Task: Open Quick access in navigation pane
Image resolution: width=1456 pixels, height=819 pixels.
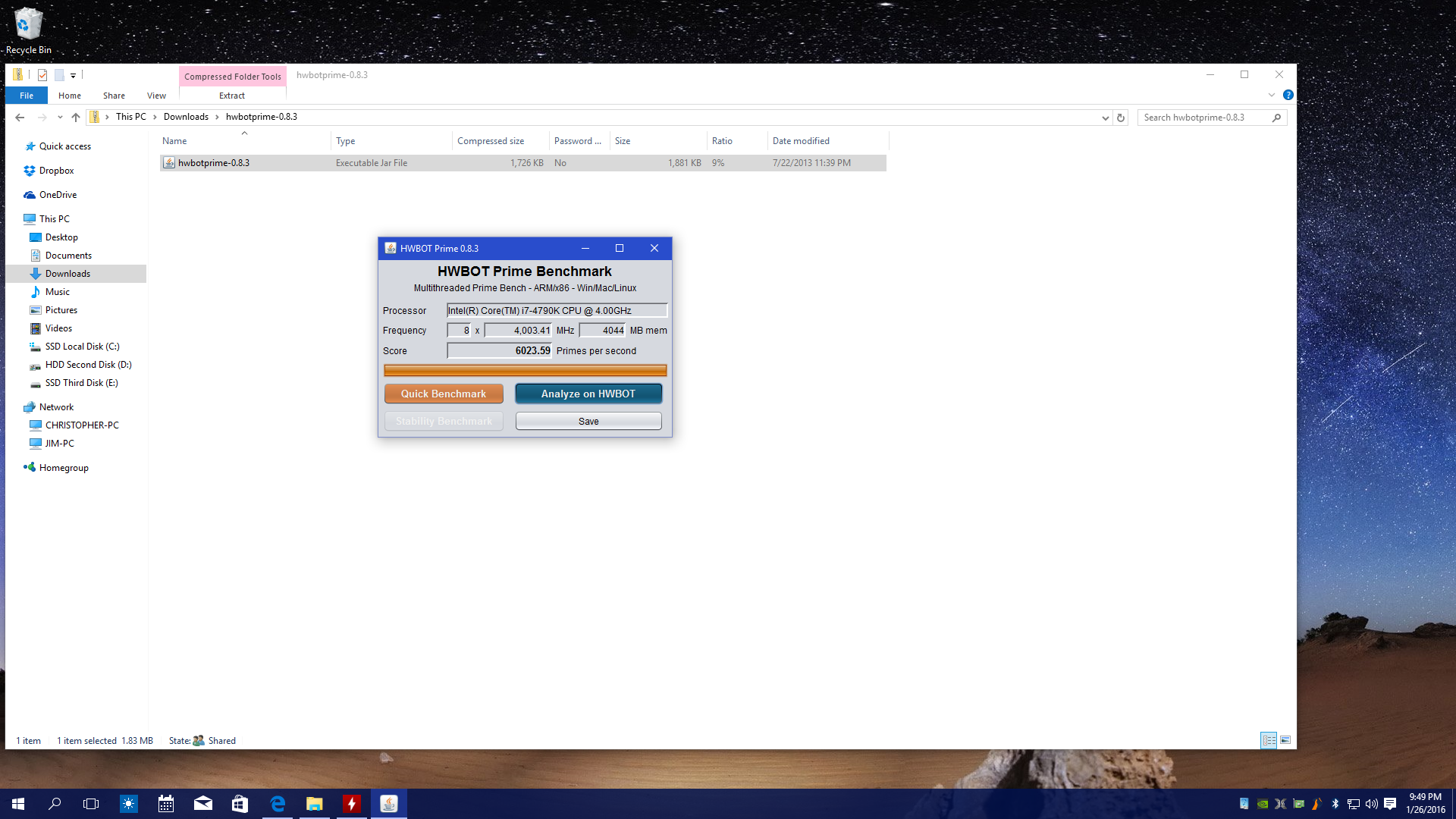Action: coord(65,146)
